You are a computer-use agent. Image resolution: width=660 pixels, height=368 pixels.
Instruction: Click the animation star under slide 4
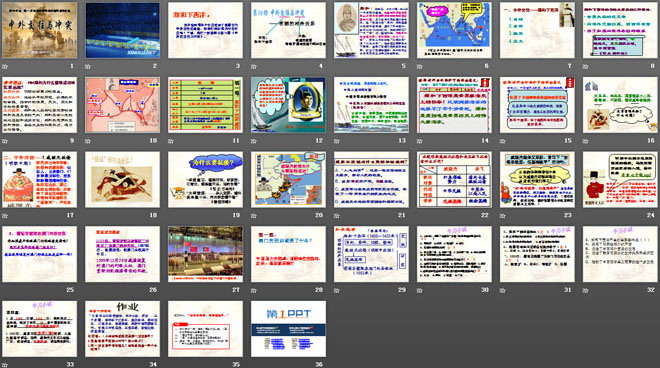coord(253,67)
